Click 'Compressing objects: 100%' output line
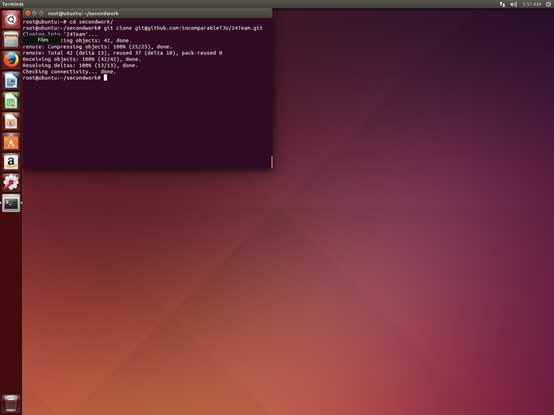Image resolution: width=554 pixels, height=415 pixels. [97, 47]
